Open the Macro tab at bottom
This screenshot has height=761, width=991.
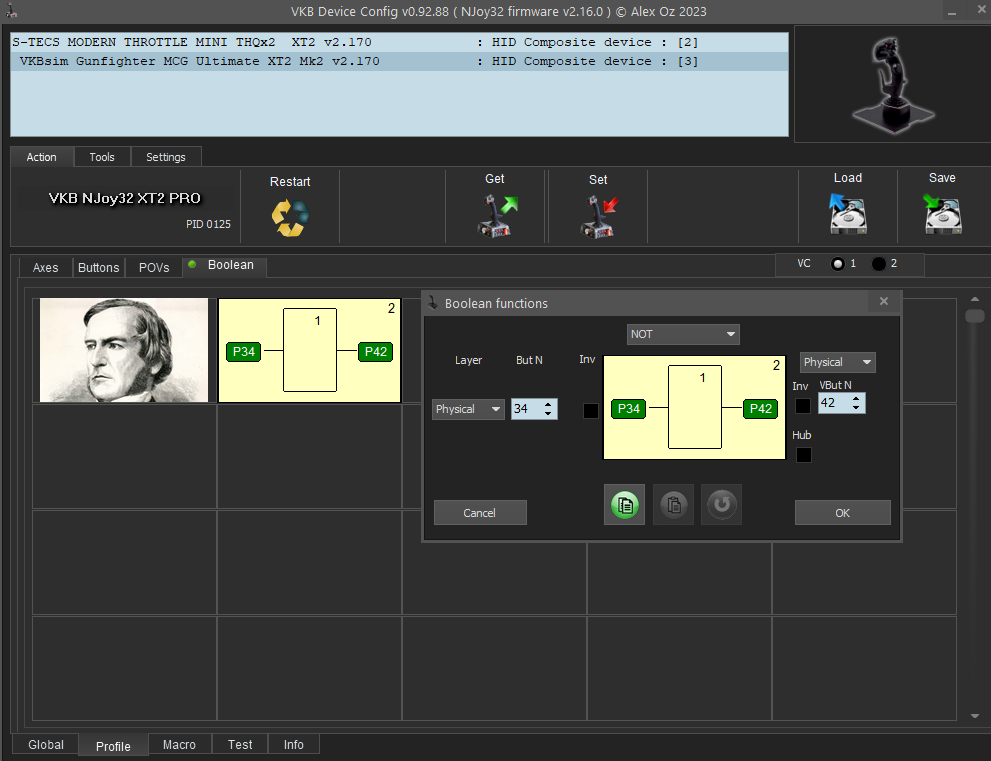[179, 745]
